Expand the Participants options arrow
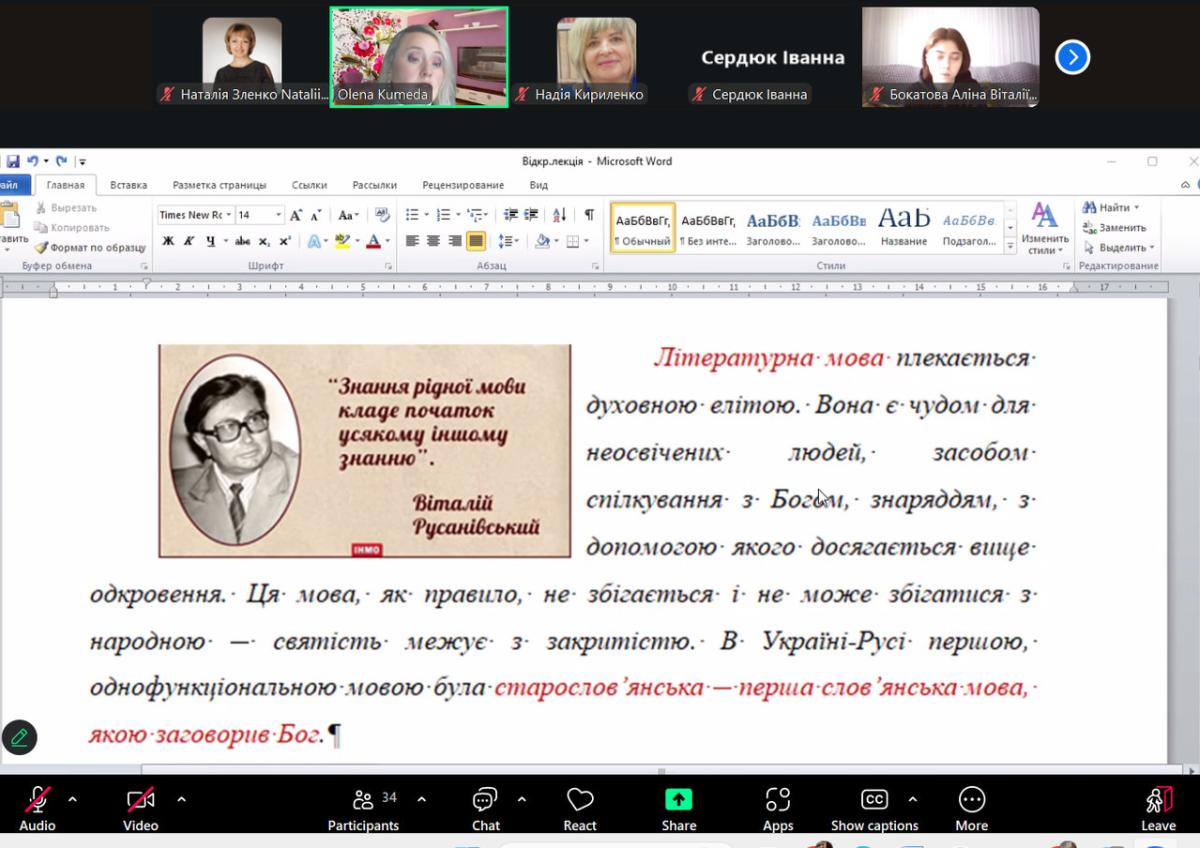 [421, 799]
